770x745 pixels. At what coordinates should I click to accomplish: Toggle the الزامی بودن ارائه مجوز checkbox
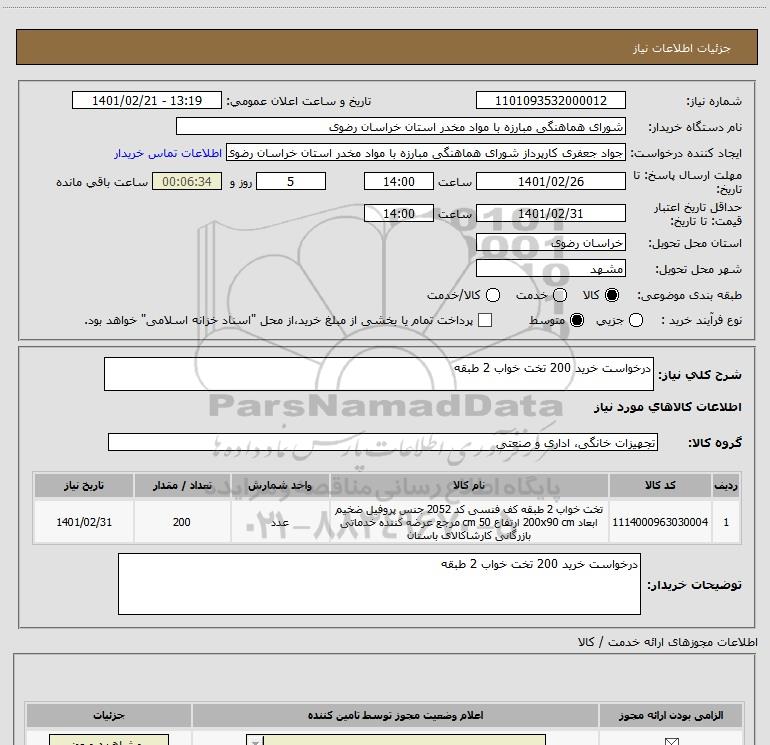671,741
